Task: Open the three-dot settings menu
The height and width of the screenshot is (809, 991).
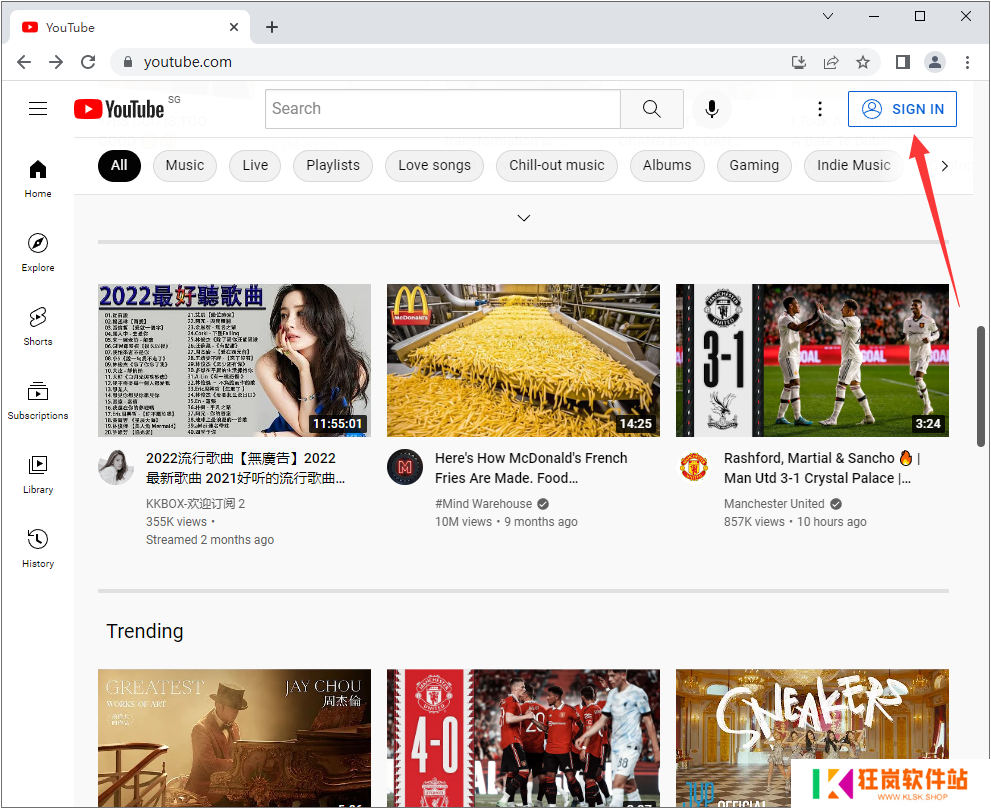Action: 820,109
